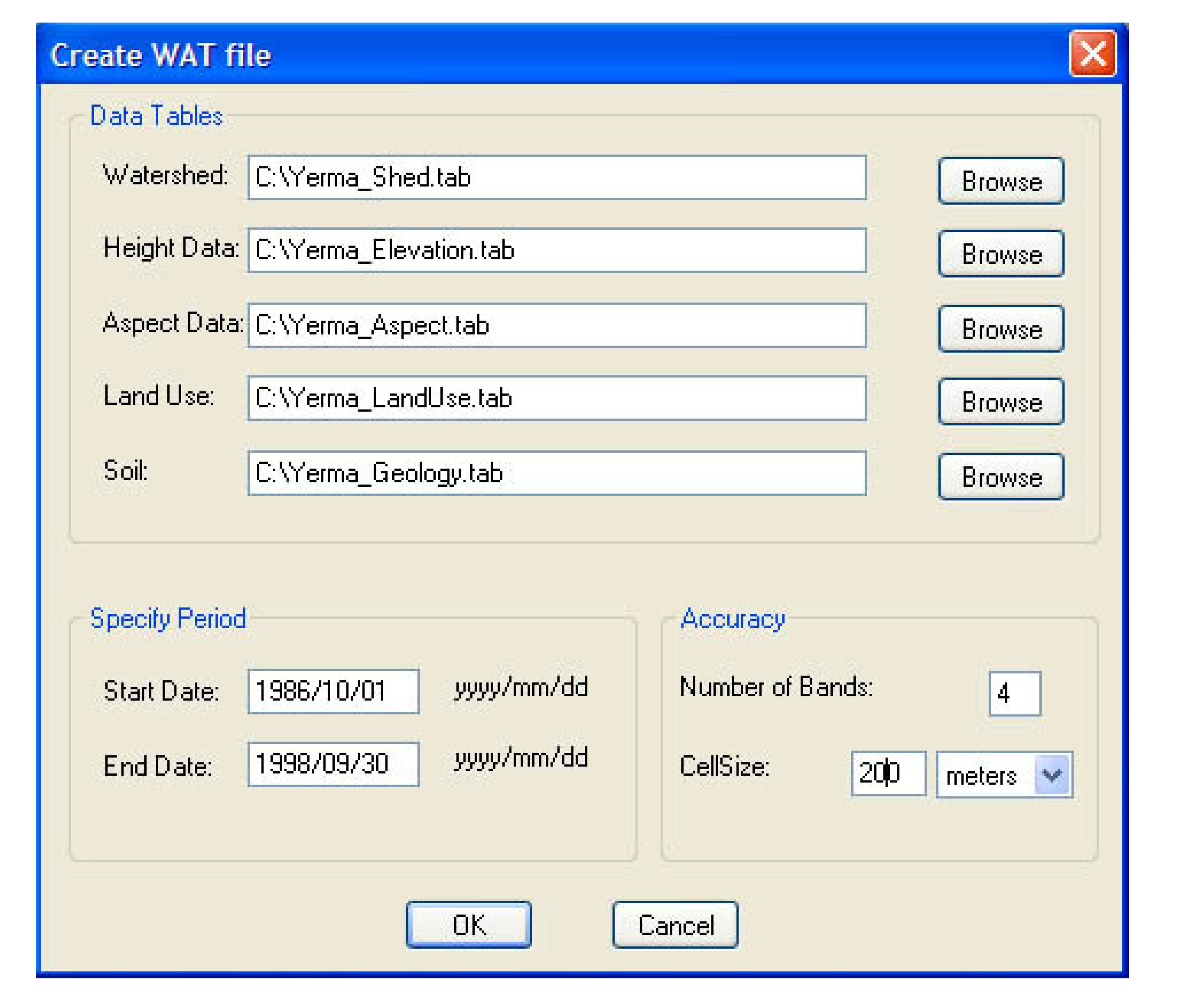Click Browse button for Watershed
Viewport: 1178px width, 1008px height.
click(x=1000, y=181)
